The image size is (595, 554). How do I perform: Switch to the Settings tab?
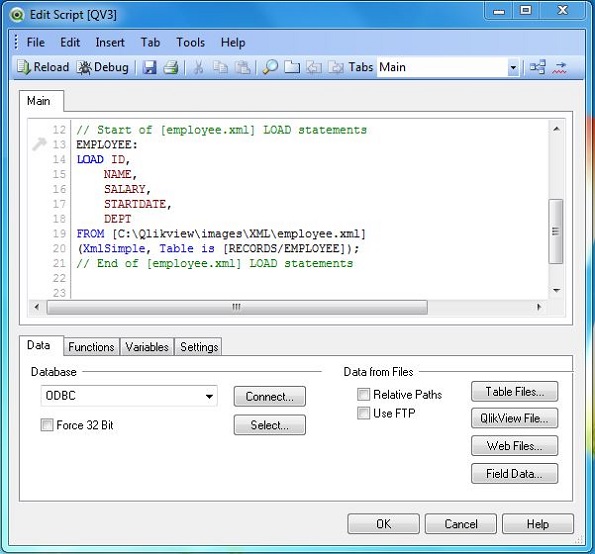pos(199,347)
